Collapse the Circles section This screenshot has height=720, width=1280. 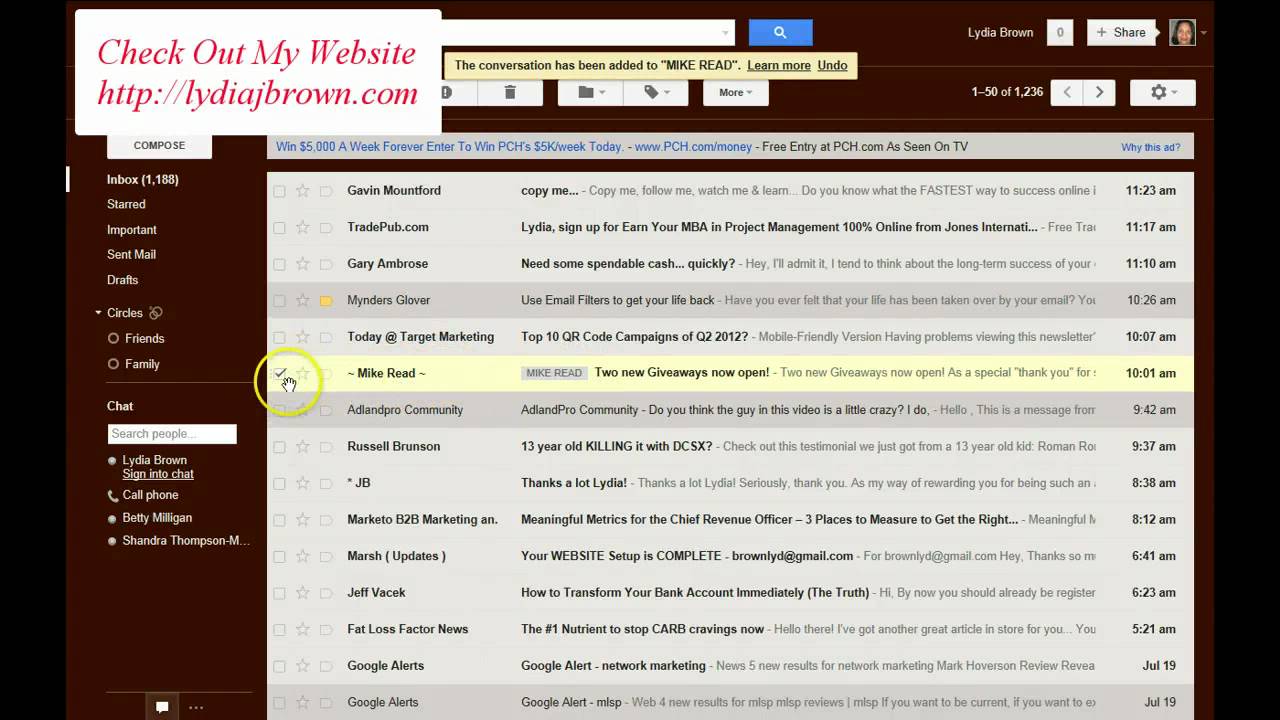pos(98,313)
